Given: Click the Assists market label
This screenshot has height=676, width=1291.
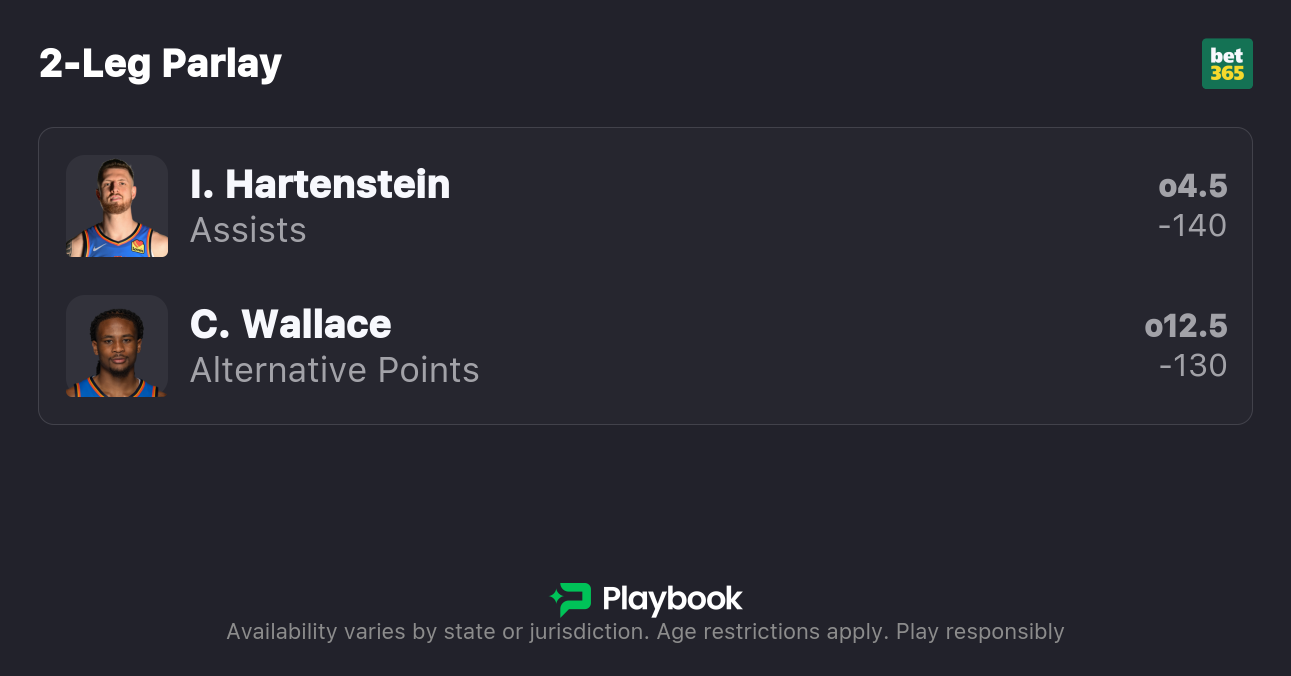Looking at the screenshot, I should [x=248, y=230].
